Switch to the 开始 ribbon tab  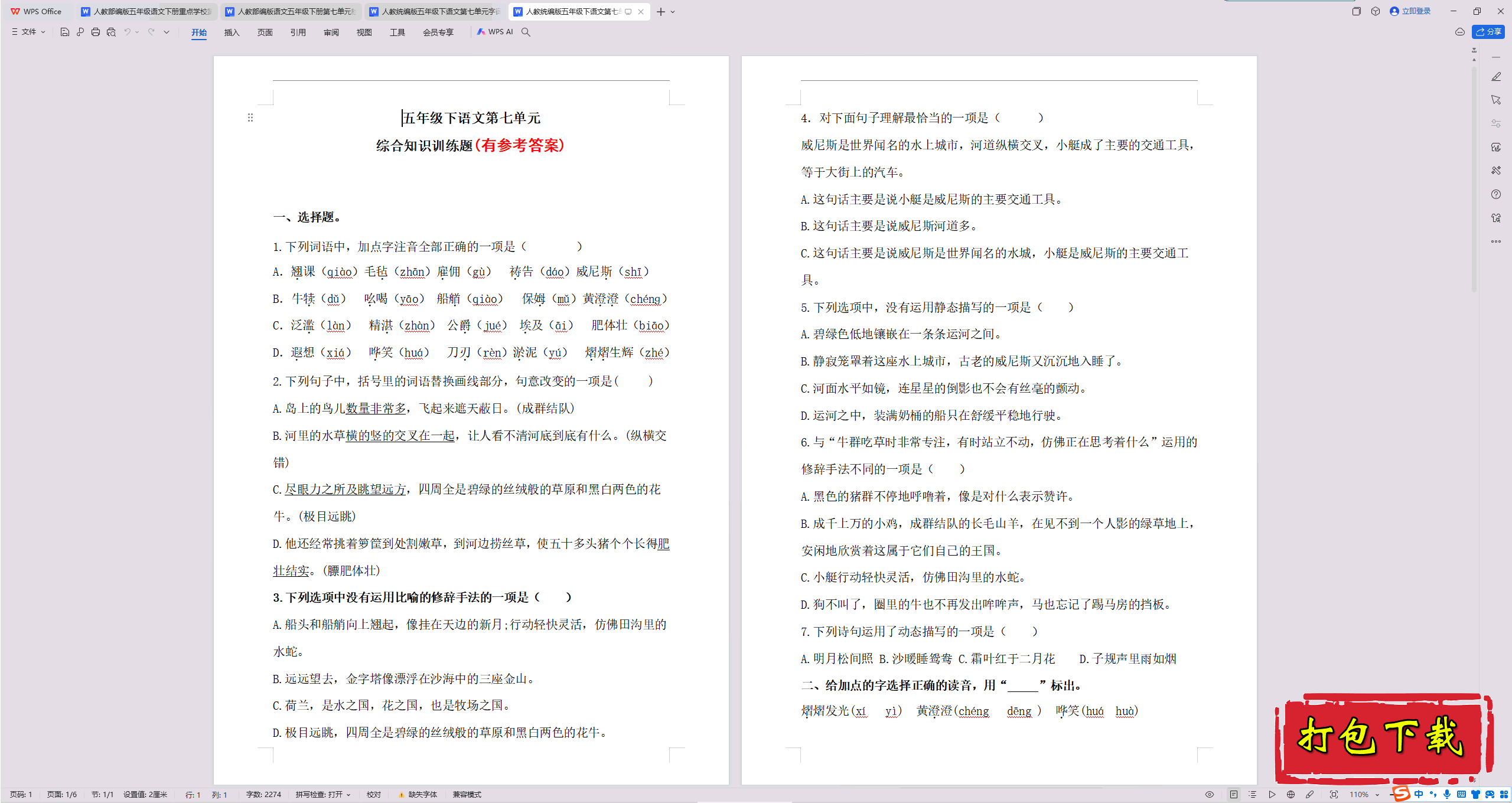click(x=199, y=32)
